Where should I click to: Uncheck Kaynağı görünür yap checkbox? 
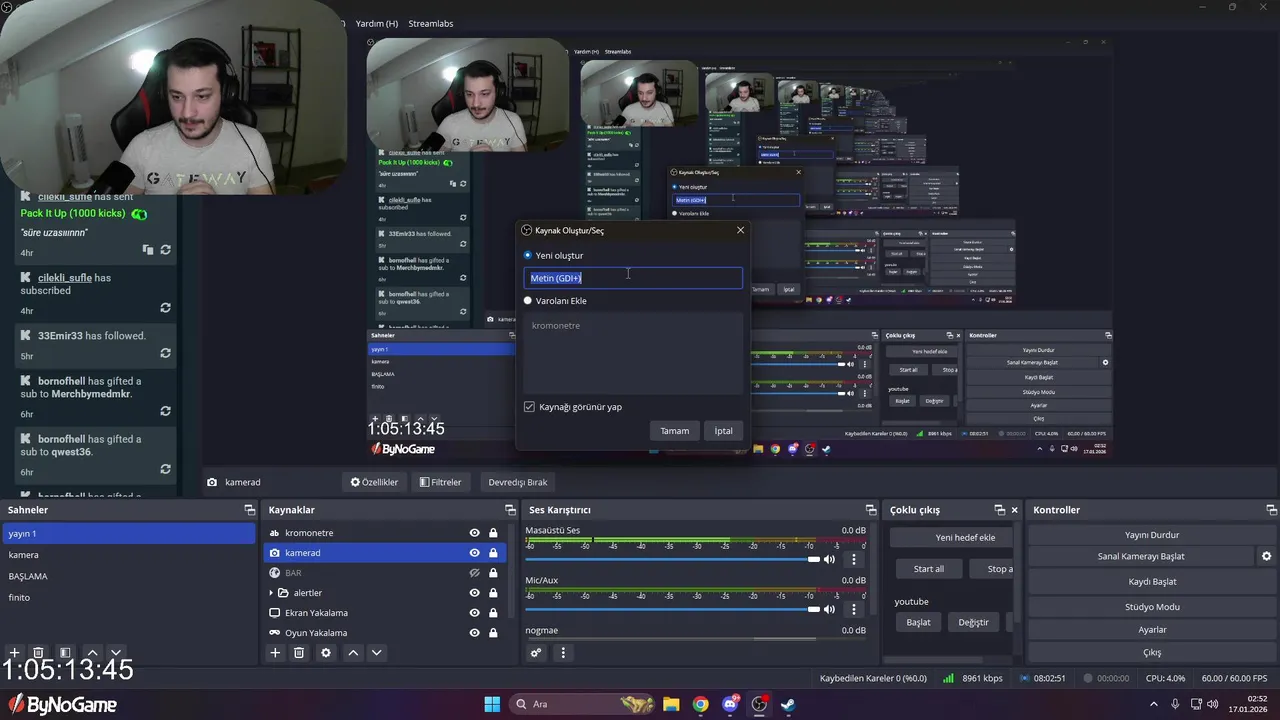529,407
